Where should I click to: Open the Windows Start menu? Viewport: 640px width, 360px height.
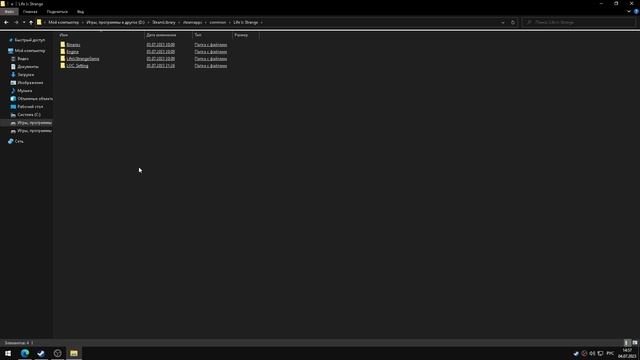(8, 353)
